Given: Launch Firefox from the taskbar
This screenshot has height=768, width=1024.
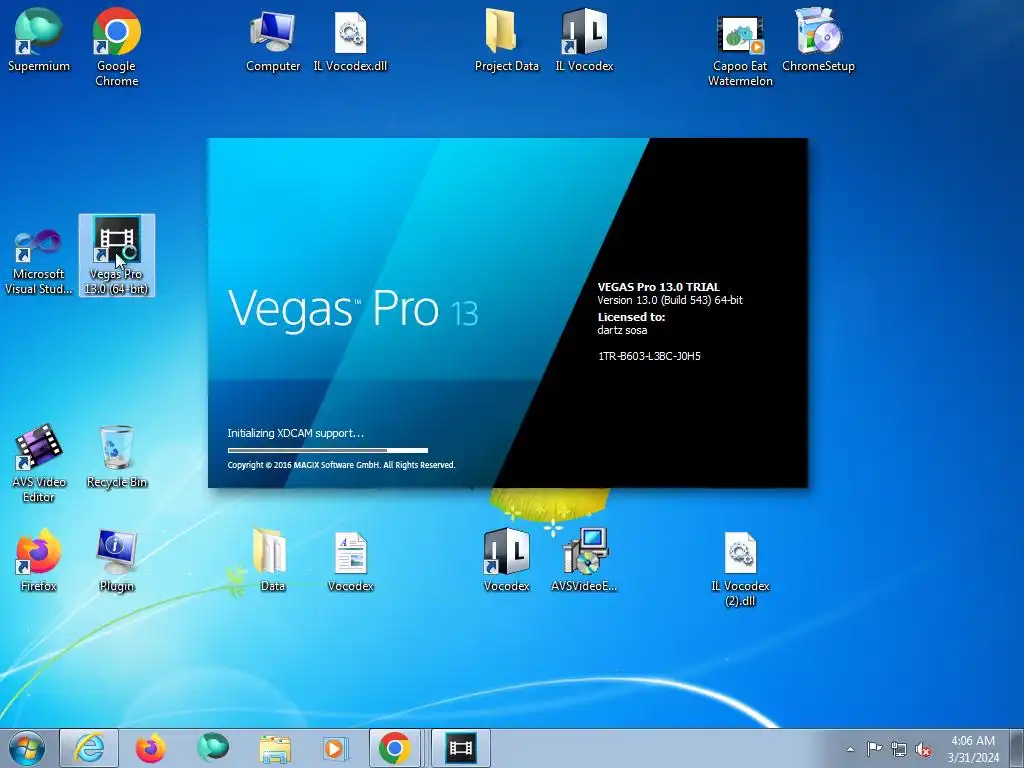Looking at the screenshot, I should [150, 748].
